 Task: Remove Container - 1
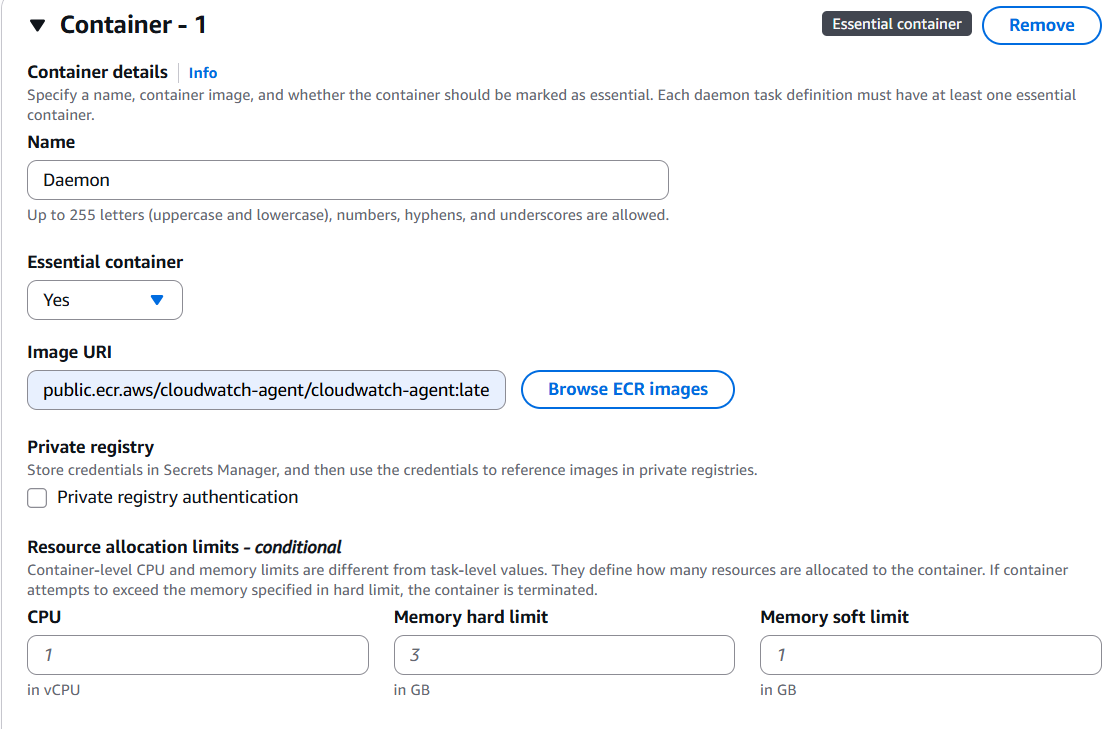(1041, 25)
